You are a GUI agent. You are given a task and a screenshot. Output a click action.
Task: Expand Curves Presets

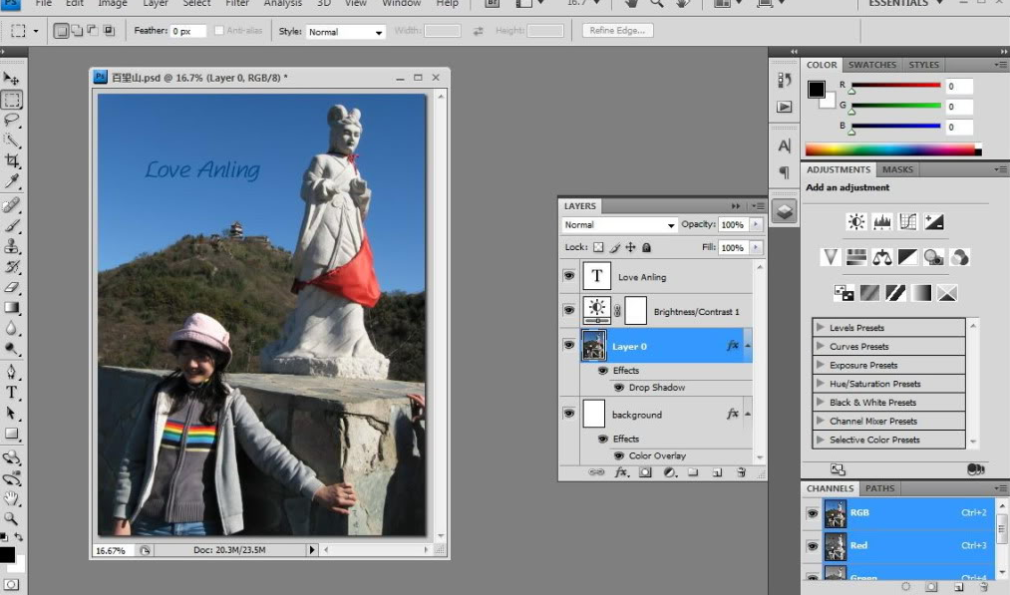pos(820,346)
